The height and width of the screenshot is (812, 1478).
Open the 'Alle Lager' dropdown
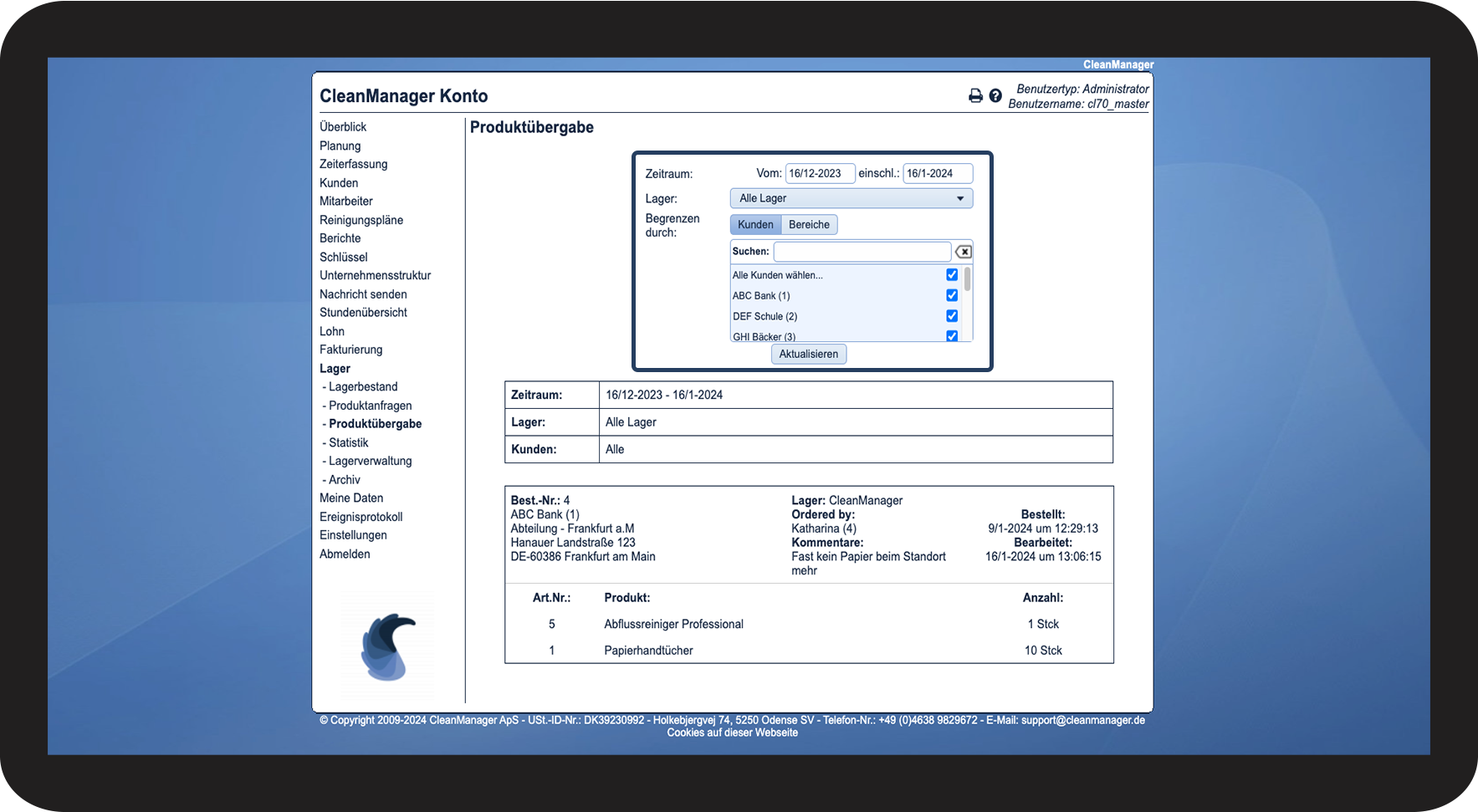tap(851, 198)
